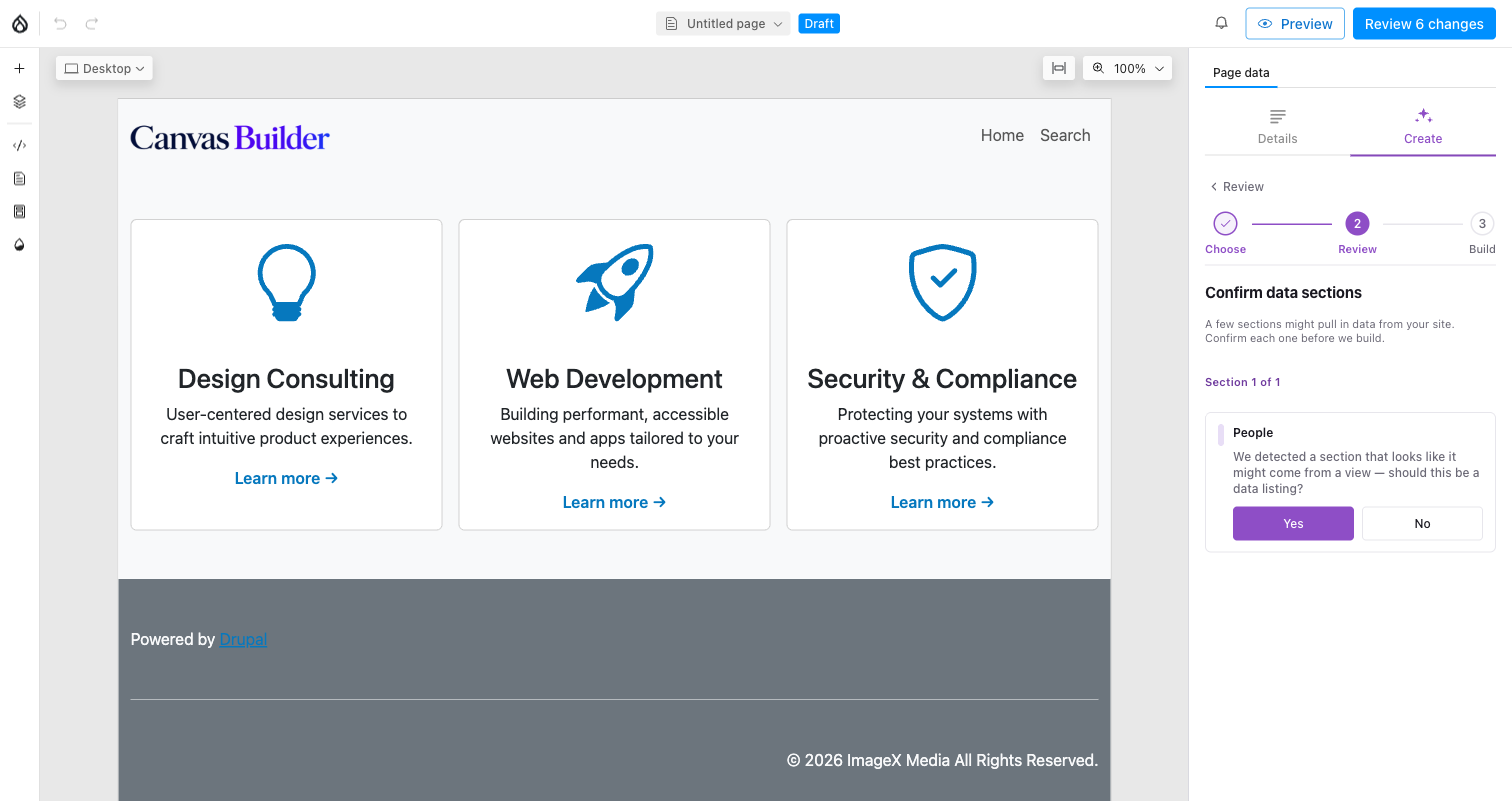
Task: Click the shield checkmark icon in Security card
Action: click(942, 283)
